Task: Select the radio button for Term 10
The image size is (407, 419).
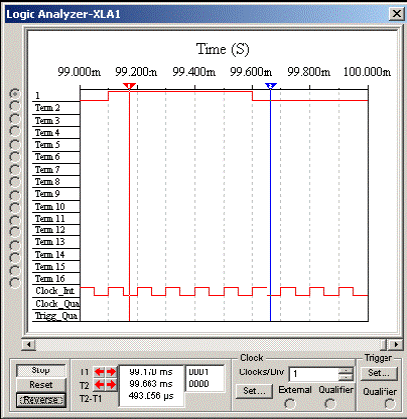Action: point(15,207)
